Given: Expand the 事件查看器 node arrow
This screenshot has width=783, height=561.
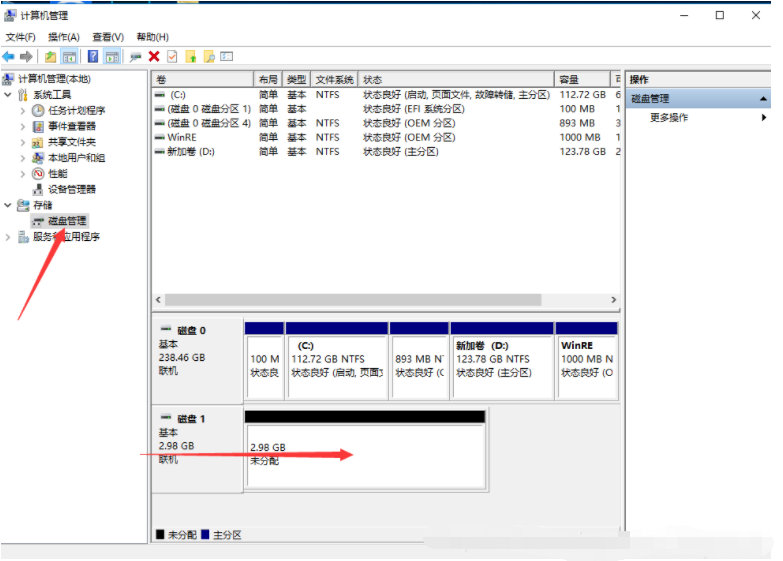Looking at the screenshot, I should coord(22,126).
